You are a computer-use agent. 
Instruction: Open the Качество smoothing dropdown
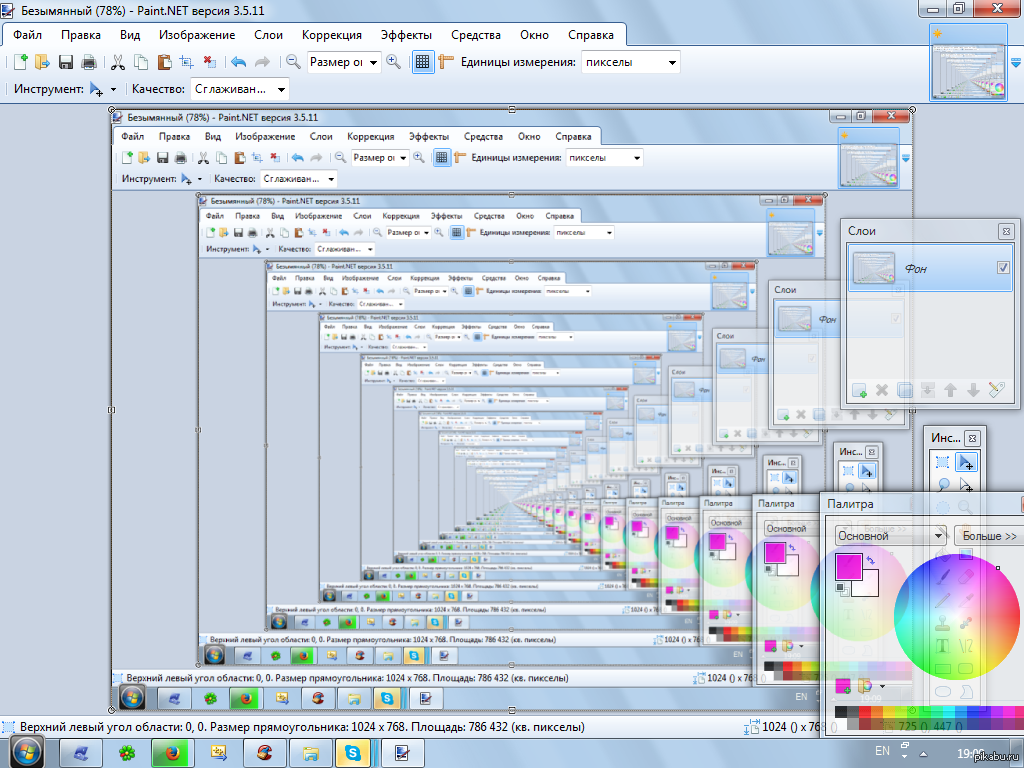[239, 89]
